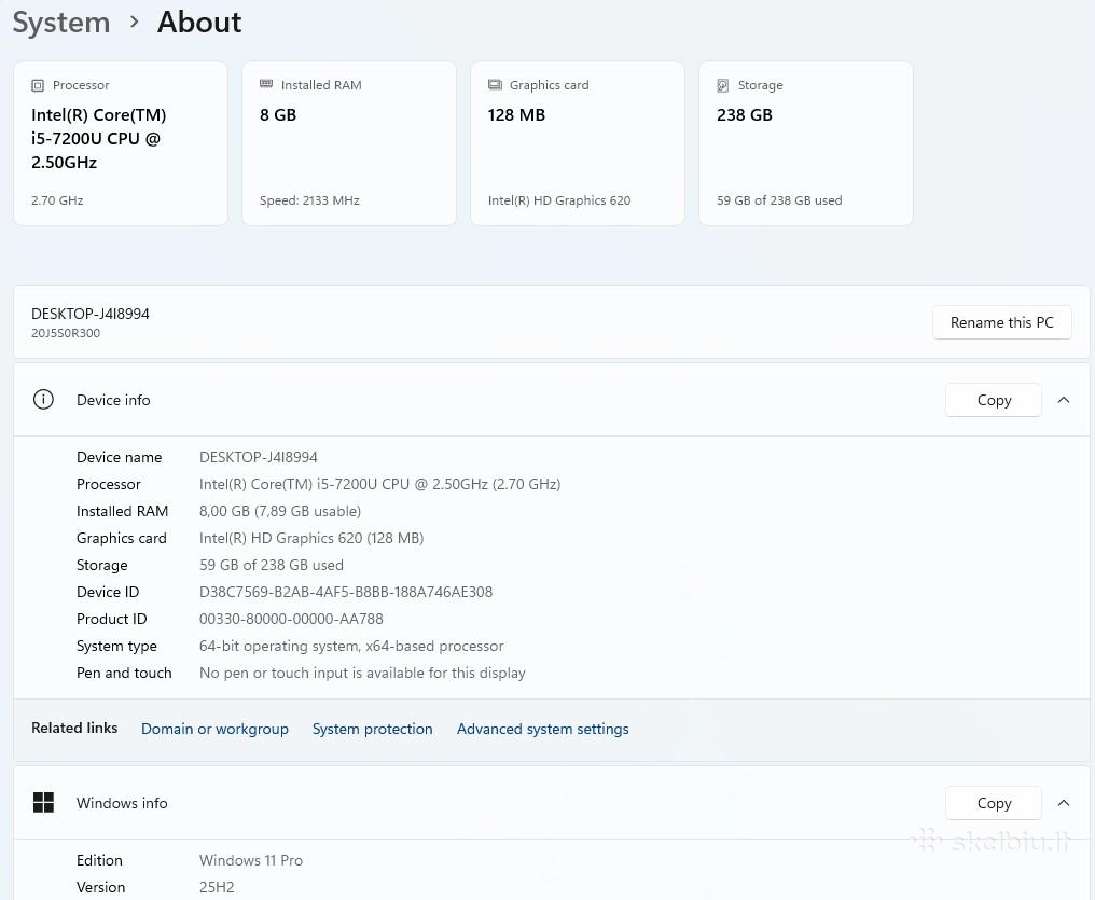Click the Edition value 'Windows 11 Pro'

[x=251, y=860]
